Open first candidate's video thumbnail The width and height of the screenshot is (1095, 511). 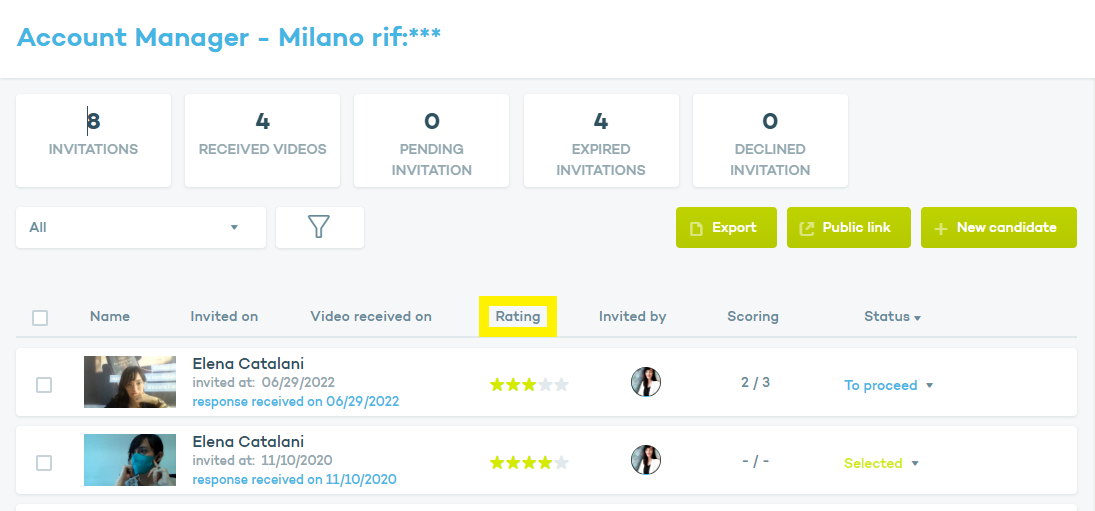pos(130,382)
